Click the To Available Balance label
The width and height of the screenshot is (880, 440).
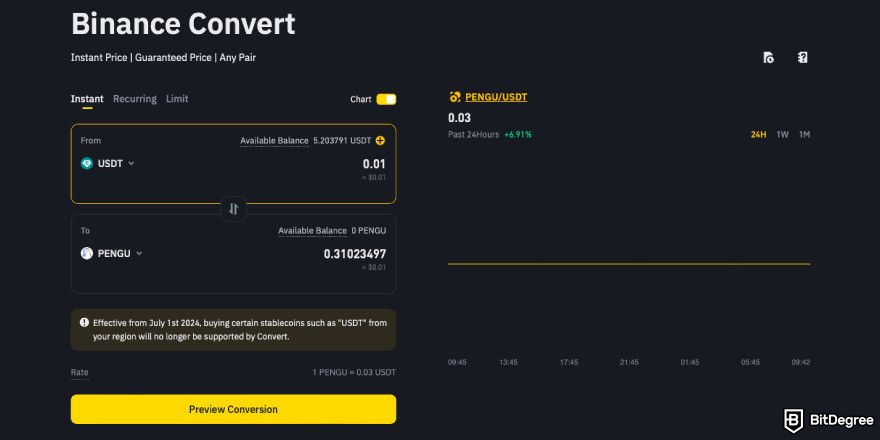point(313,231)
